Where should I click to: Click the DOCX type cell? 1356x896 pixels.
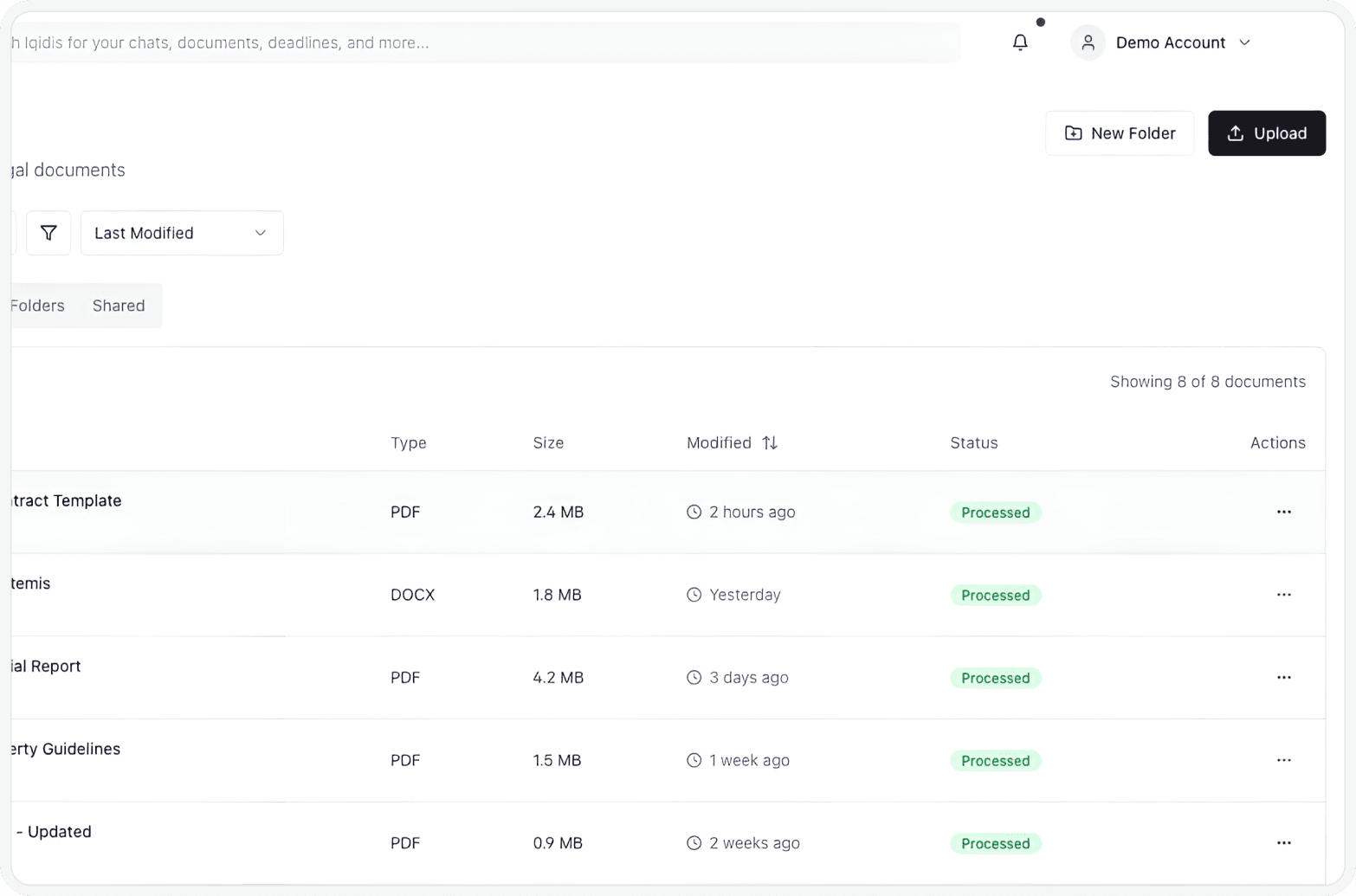[x=412, y=595]
